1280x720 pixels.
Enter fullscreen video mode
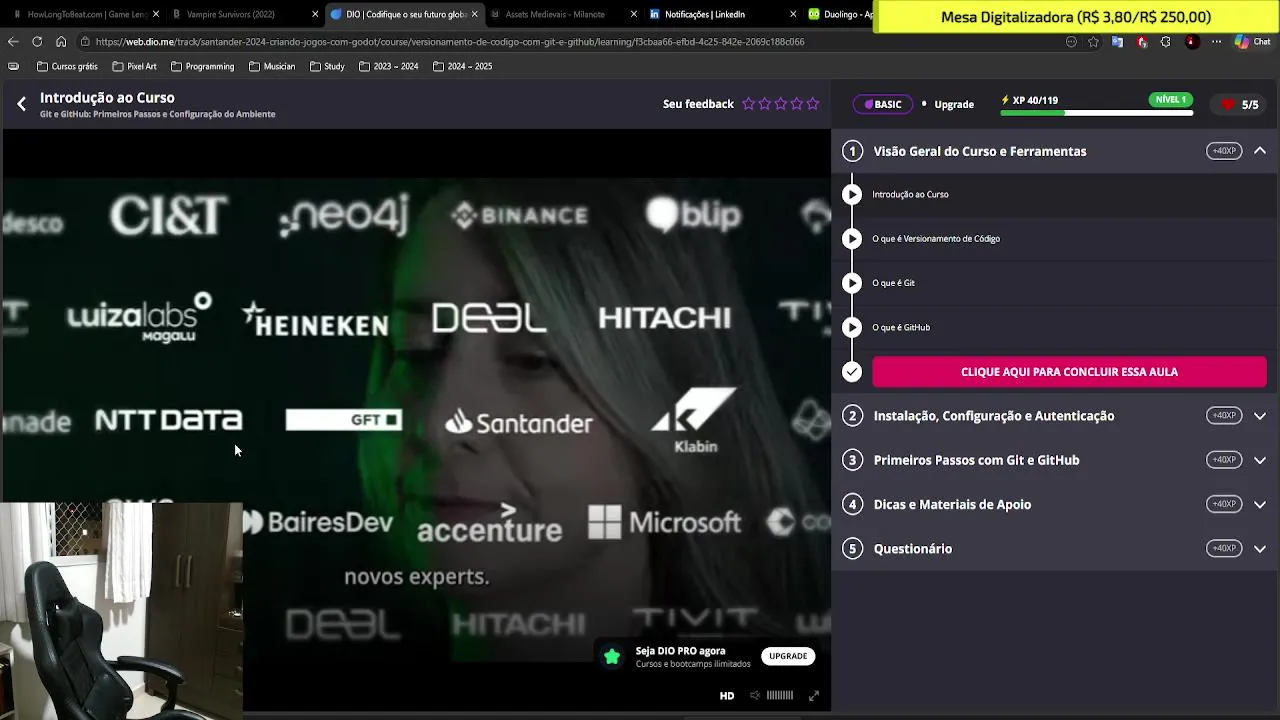tap(814, 696)
